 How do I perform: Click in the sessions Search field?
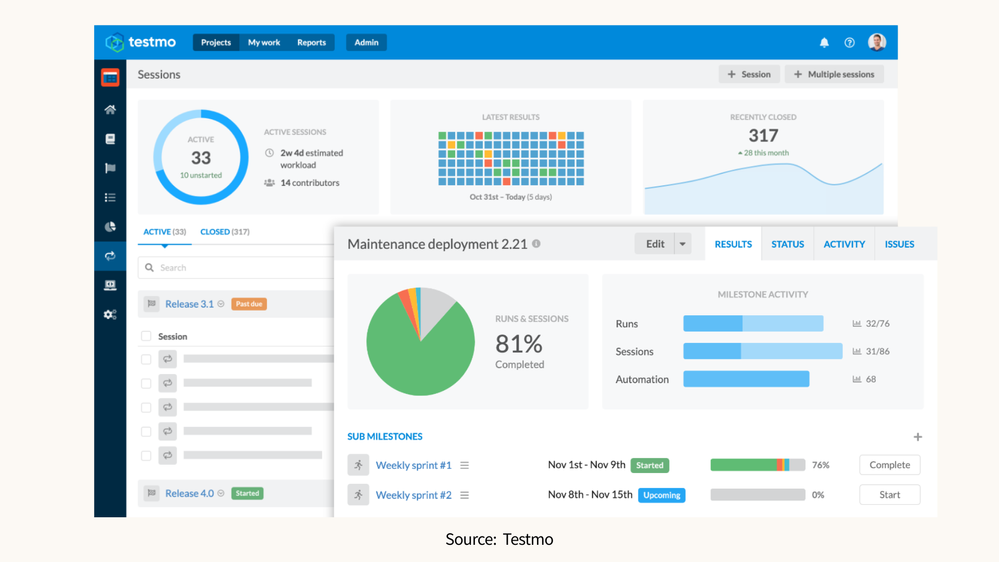[236, 268]
